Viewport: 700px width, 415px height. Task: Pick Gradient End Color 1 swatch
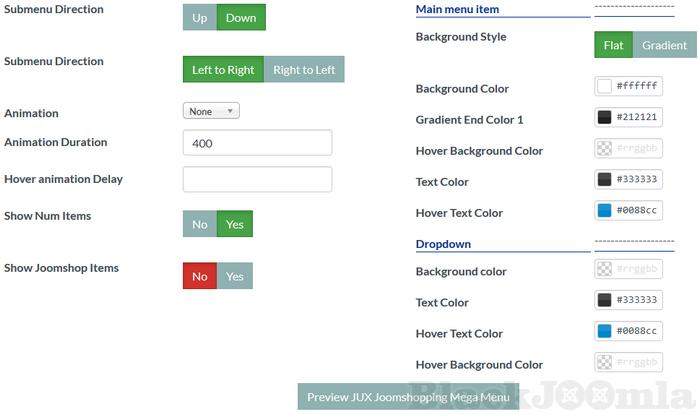604,118
